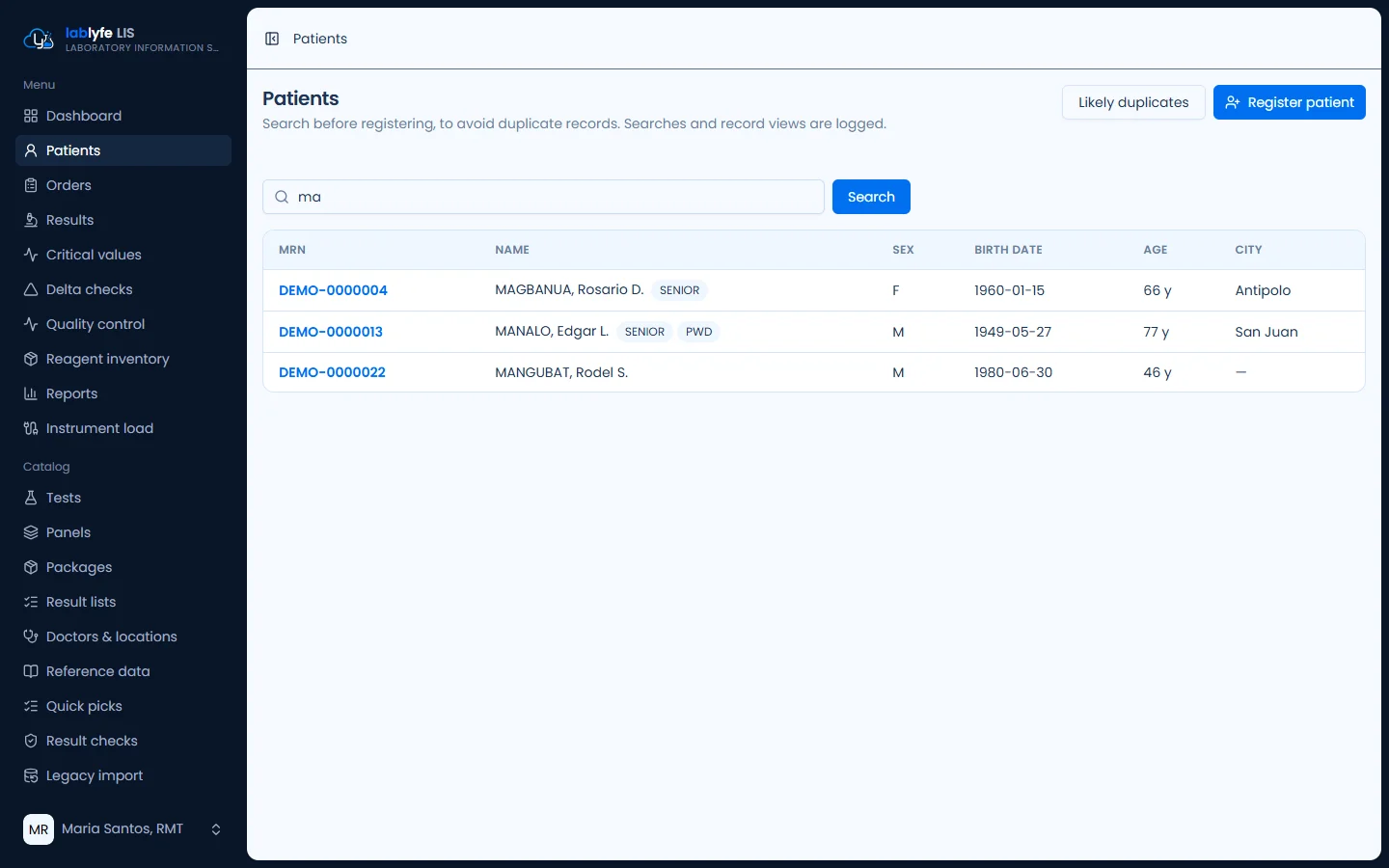This screenshot has height=868, width=1389.
Task: Open the Dashboard menu item
Action: pyautogui.click(x=123, y=116)
